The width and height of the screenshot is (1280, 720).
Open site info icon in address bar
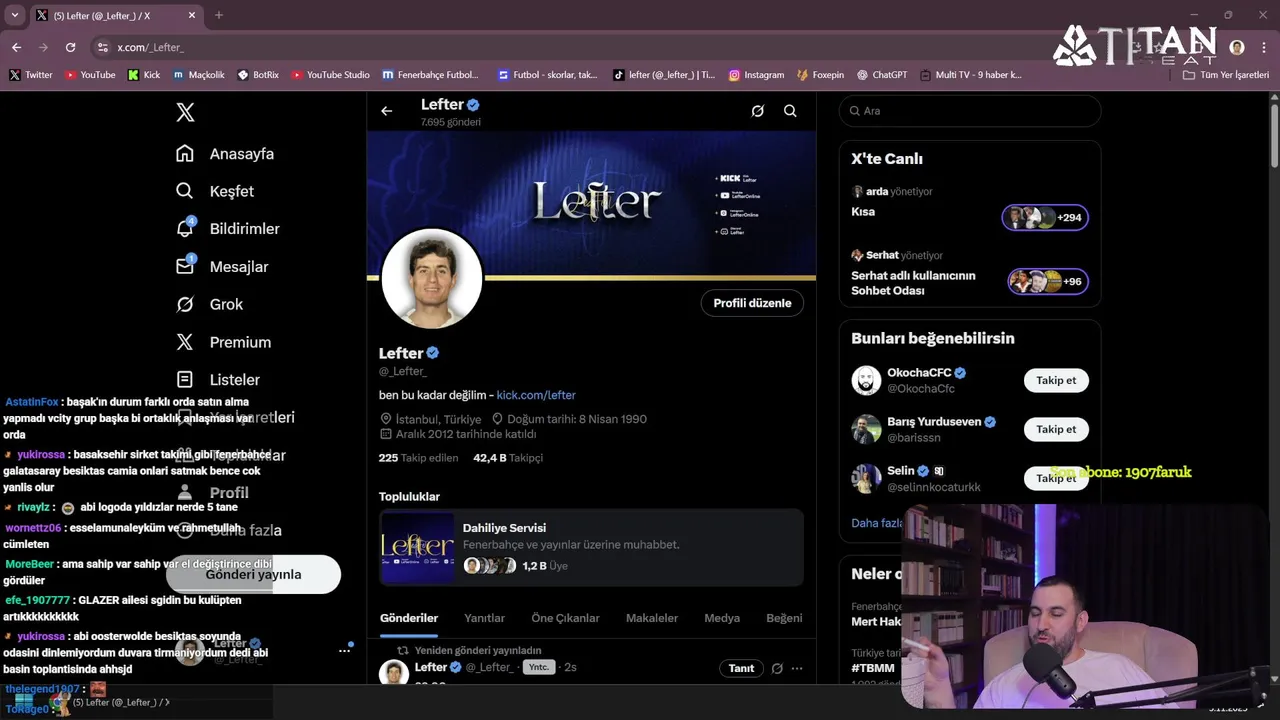102,47
